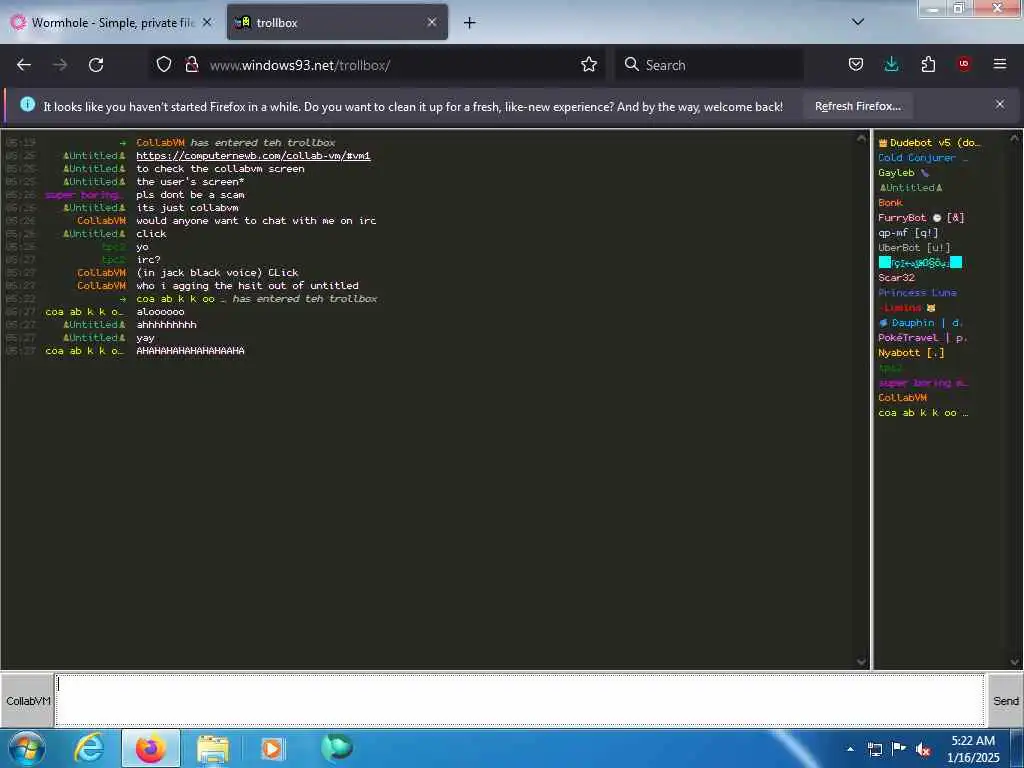Reload the trollbox page
Image resolution: width=1024 pixels, height=768 pixels.
(96, 65)
